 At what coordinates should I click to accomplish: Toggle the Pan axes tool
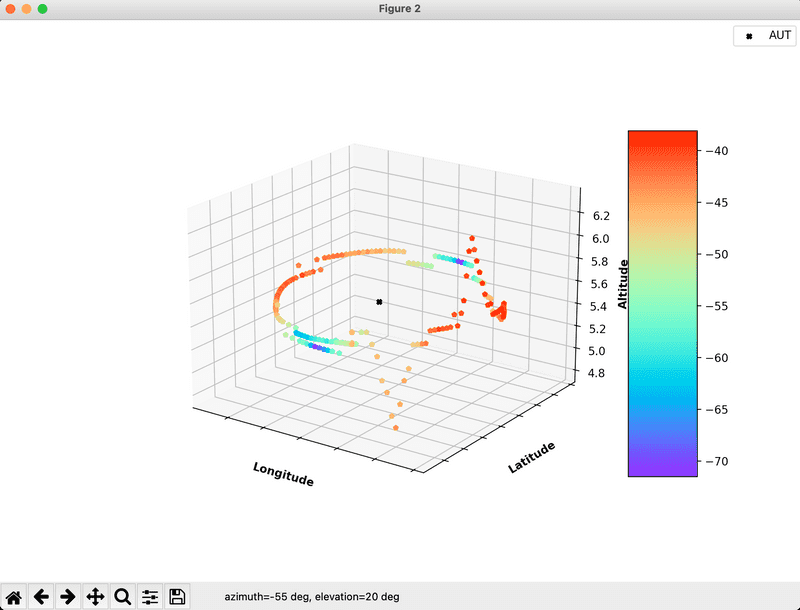[96, 596]
